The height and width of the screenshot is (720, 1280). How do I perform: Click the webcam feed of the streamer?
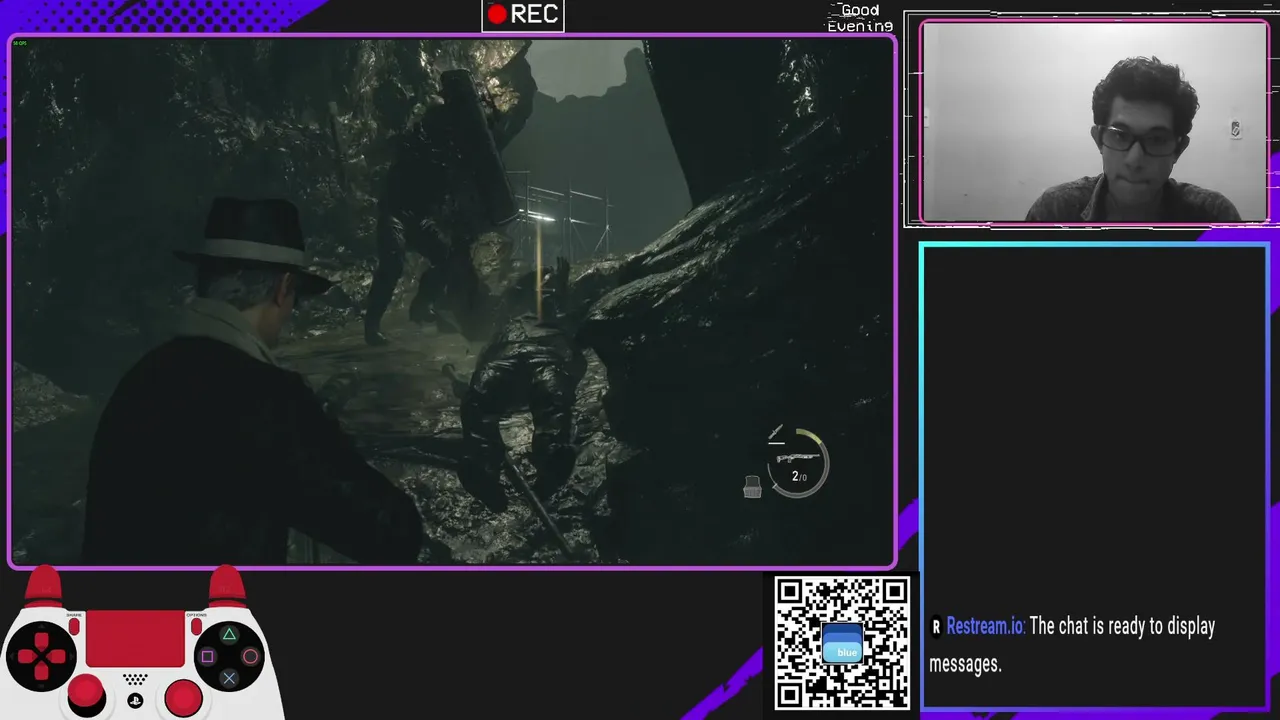point(1094,122)
